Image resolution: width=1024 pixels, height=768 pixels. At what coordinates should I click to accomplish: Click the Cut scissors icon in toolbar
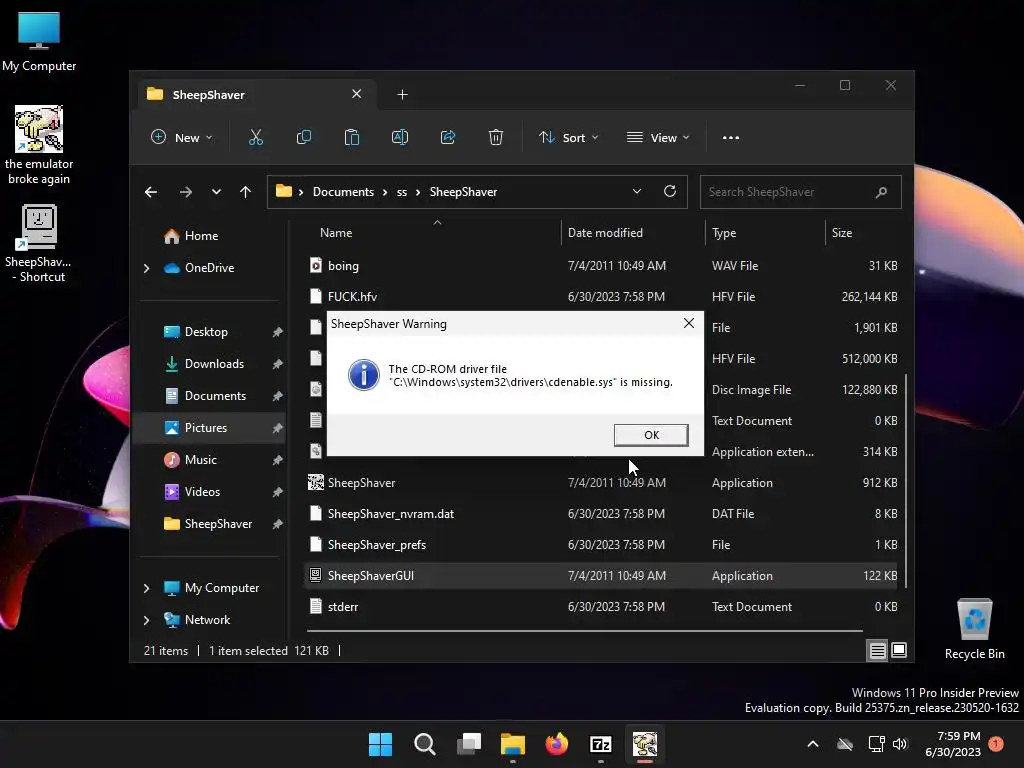[x=255, y=138]
